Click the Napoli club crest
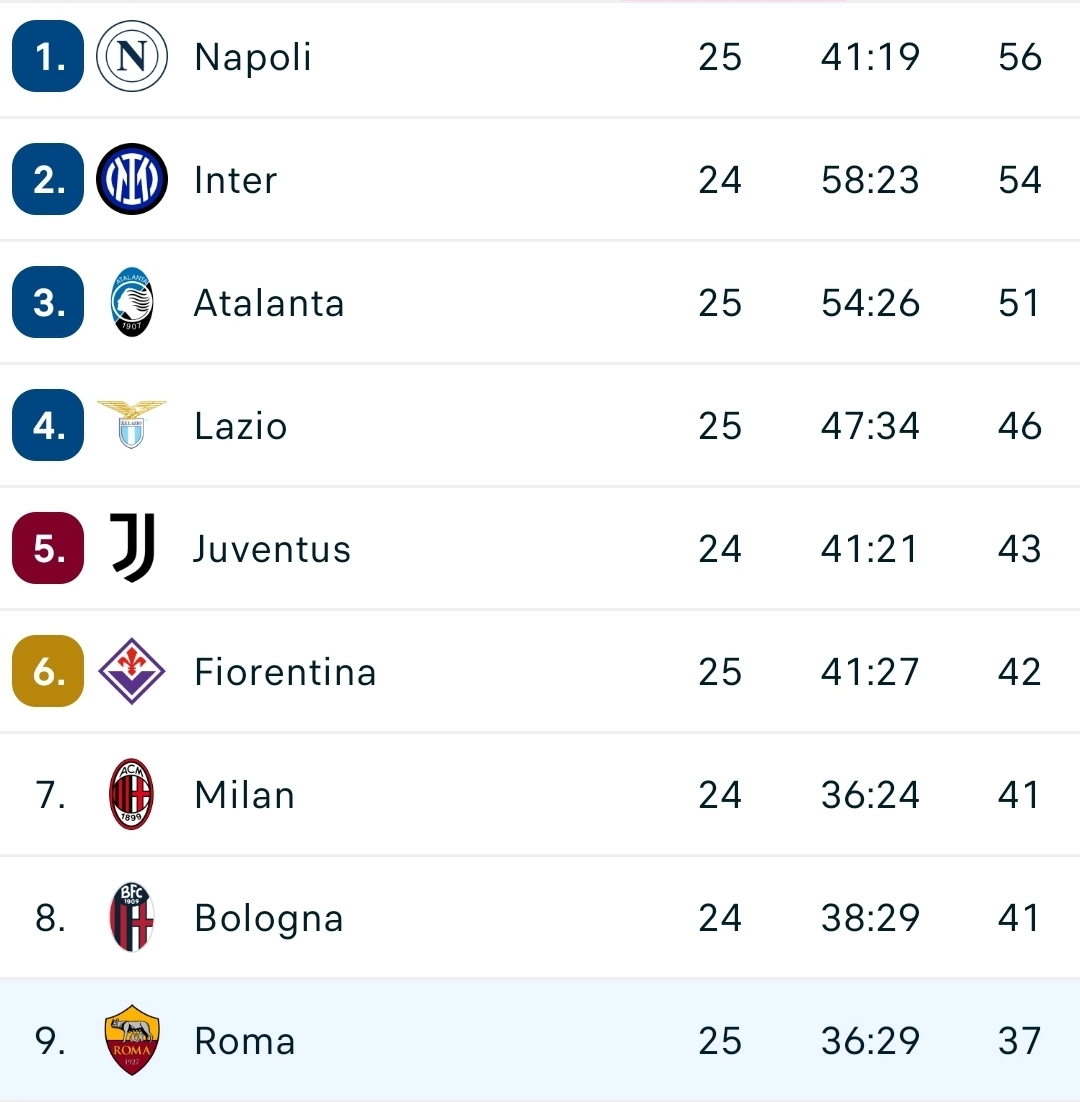This screenshot has width=1080, height=1102. [x=130, y=57]
